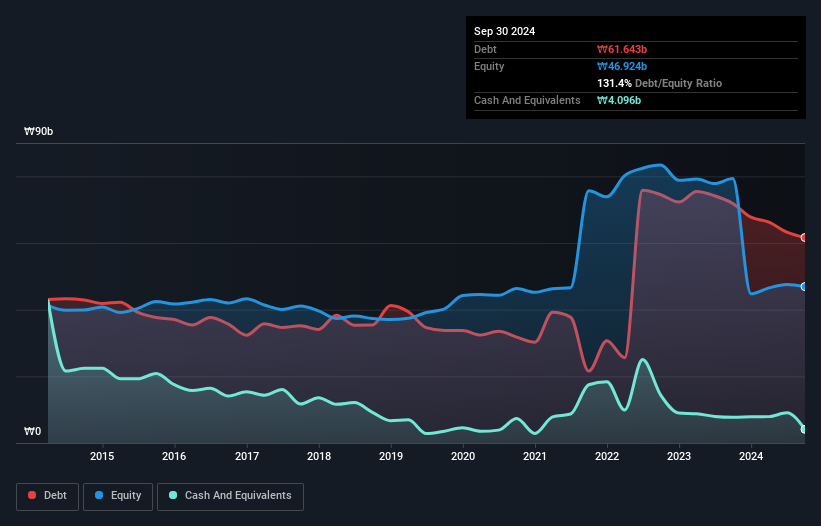Click the 2023 x-axis label
Screen dimensions: 821x526
pos(679,456)
